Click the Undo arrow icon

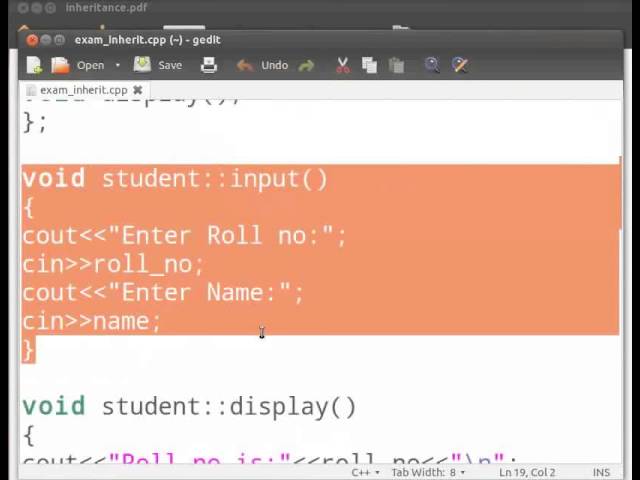coord(245,65)
